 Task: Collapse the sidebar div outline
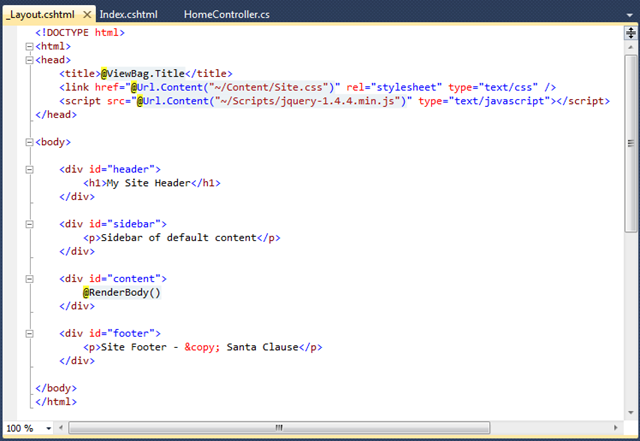[29, 224]
